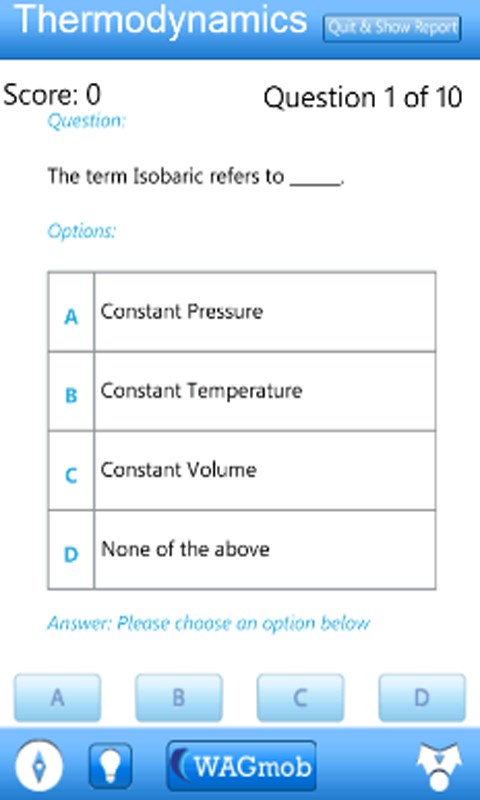Viewport: 480px width, 800px height.
Task: Select the Constant Volume option text
Action: [179, 470]
